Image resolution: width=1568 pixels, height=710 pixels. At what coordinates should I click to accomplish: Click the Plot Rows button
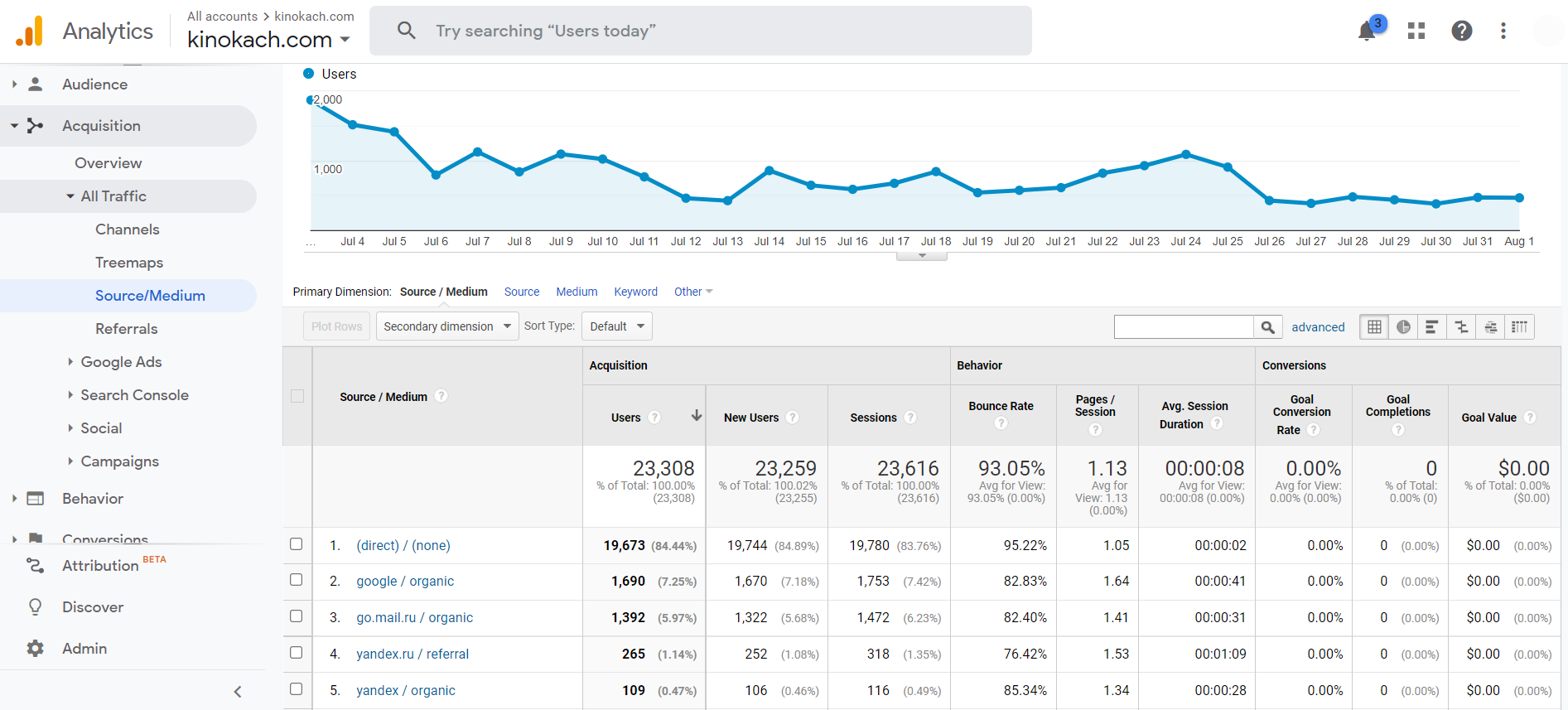point(336,326)
